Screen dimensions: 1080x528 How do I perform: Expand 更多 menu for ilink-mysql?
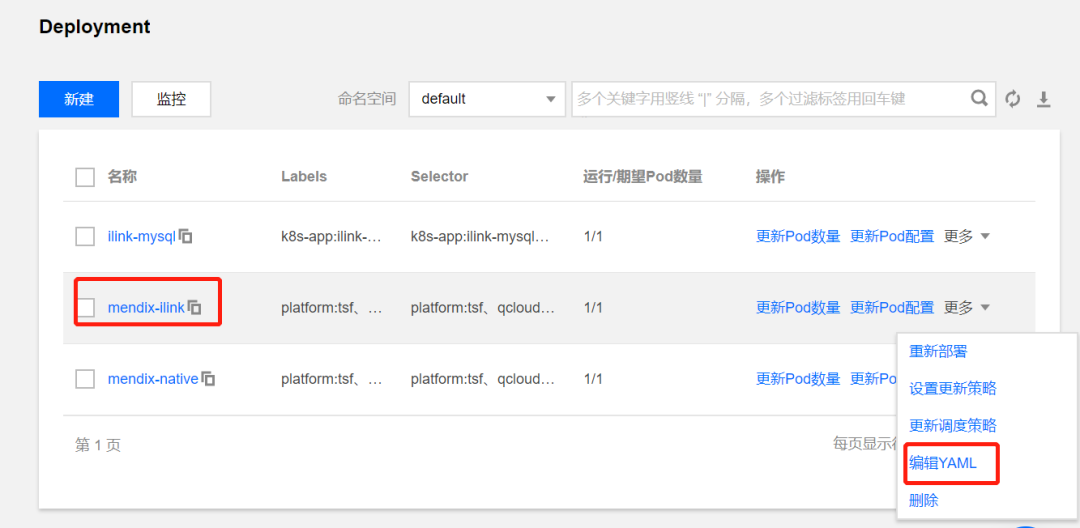[x=967, y=237]
